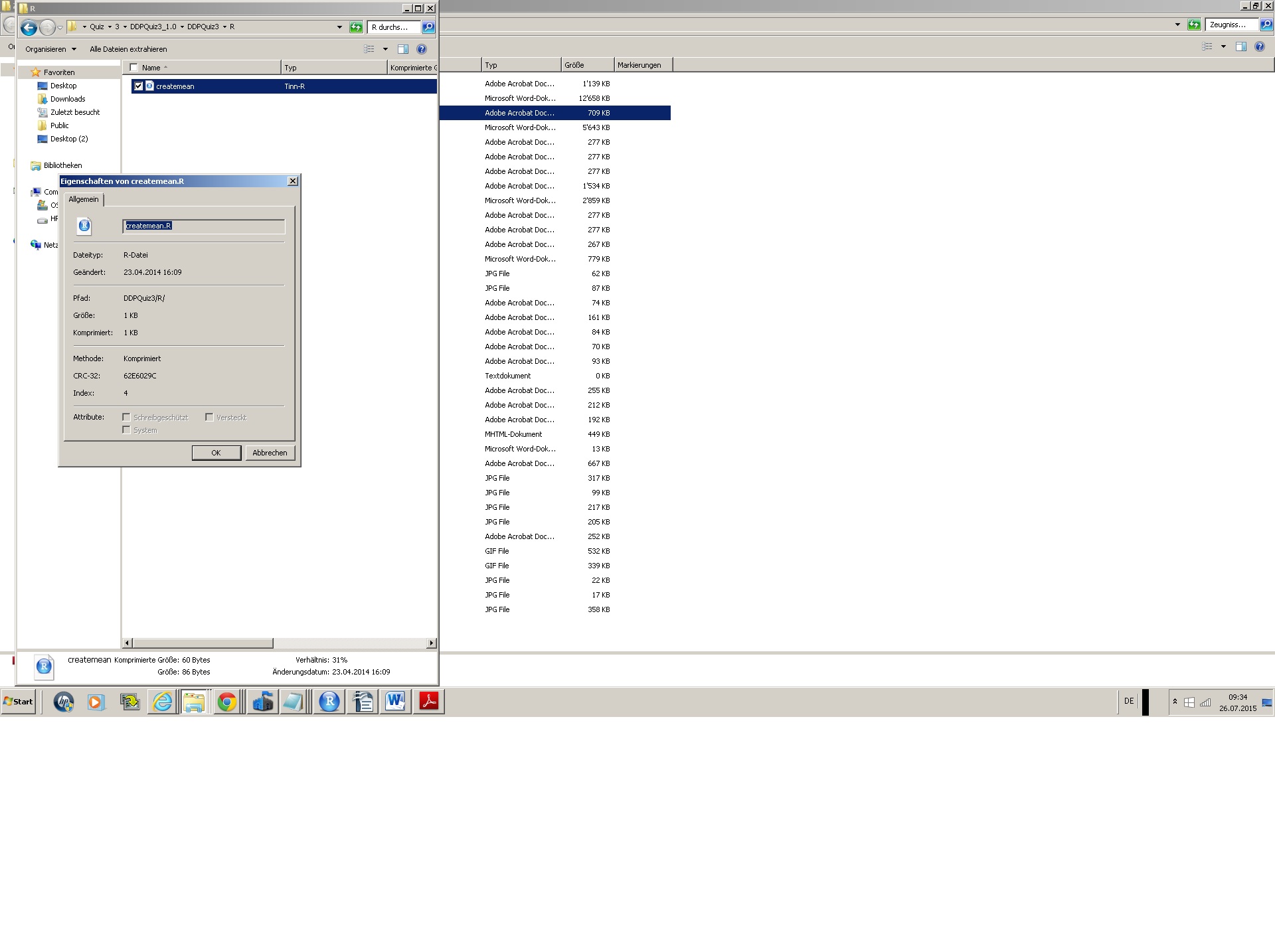The height and width of the screenshot is (952, 1275).
Task: Open Google Chrome from taskbar
Action: [x=227, y=702]
